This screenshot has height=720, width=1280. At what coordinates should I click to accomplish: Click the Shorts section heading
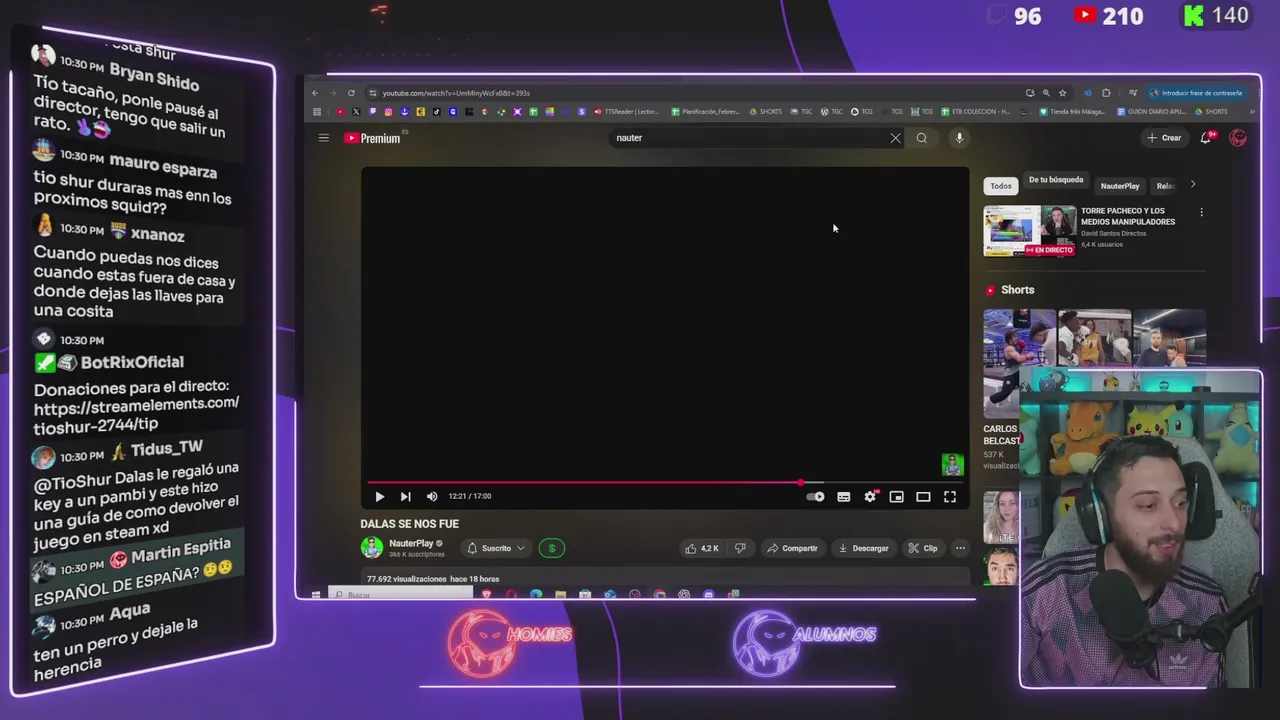(x=1017, y=290)
